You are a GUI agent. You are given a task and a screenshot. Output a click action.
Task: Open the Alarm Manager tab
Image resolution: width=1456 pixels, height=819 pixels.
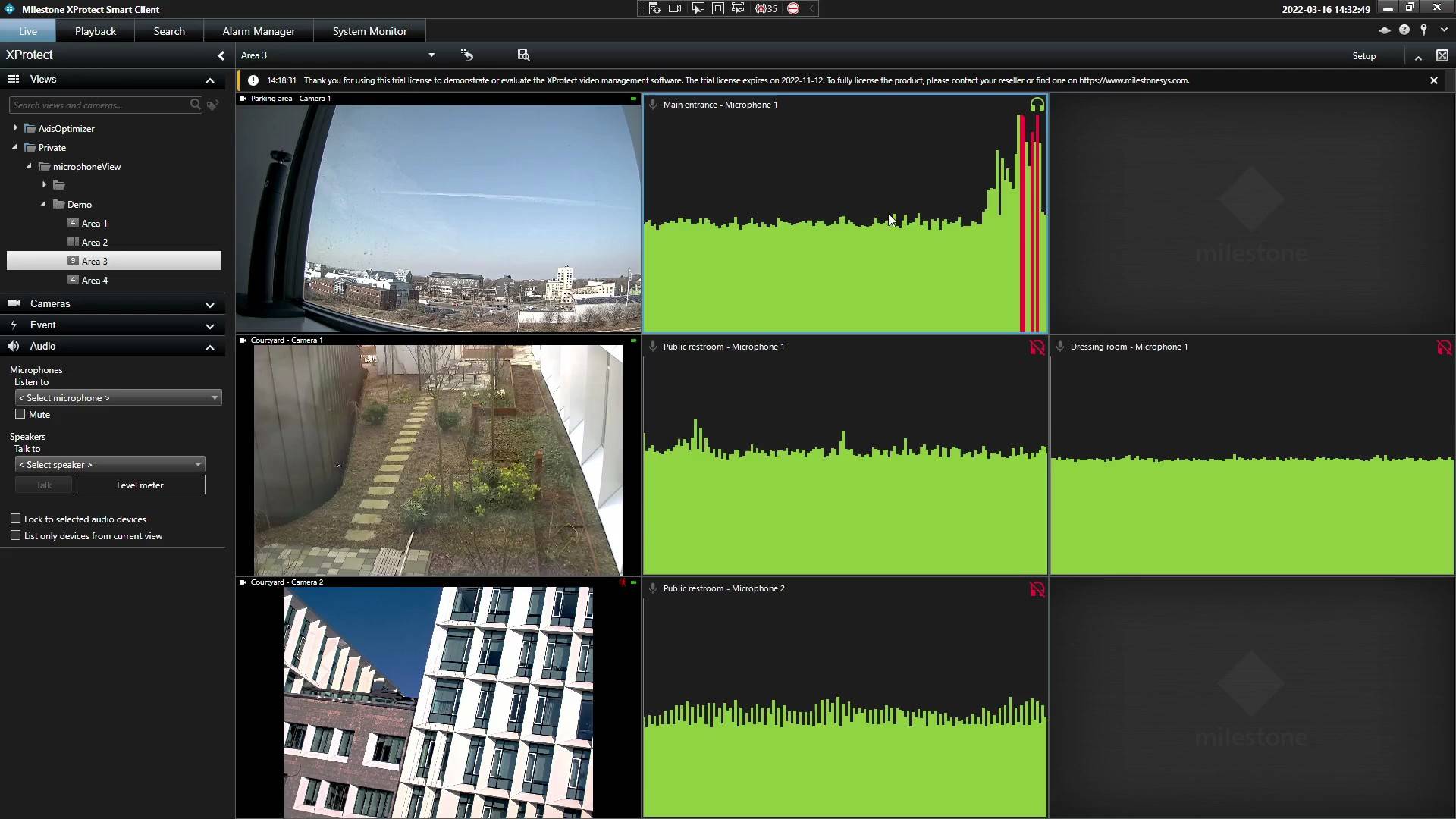pyautogui.click(x=259, y=31)
